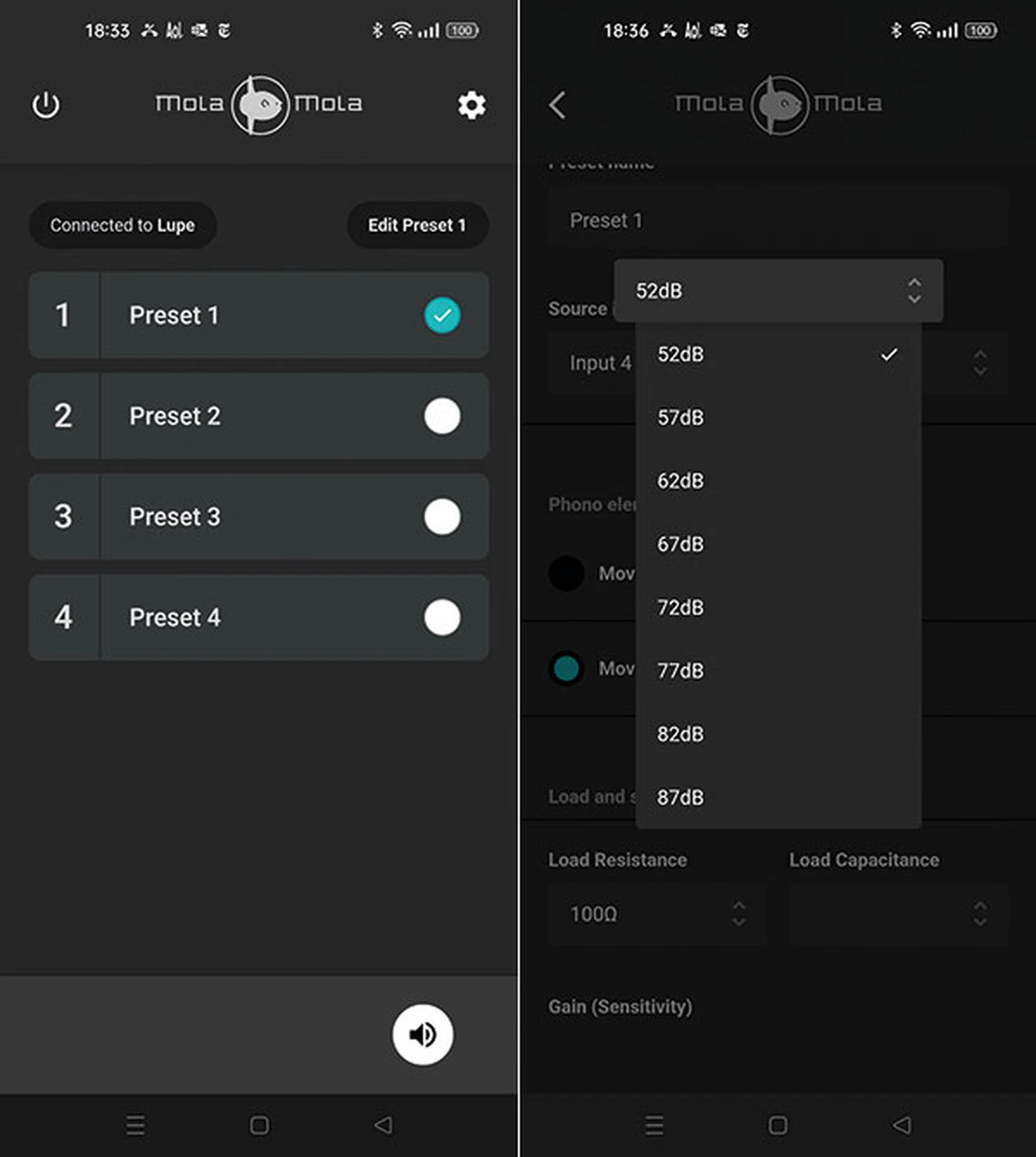Open the Load Resistance 100Ω dropdown
1036x1157 pixels.
click(656, 914)
